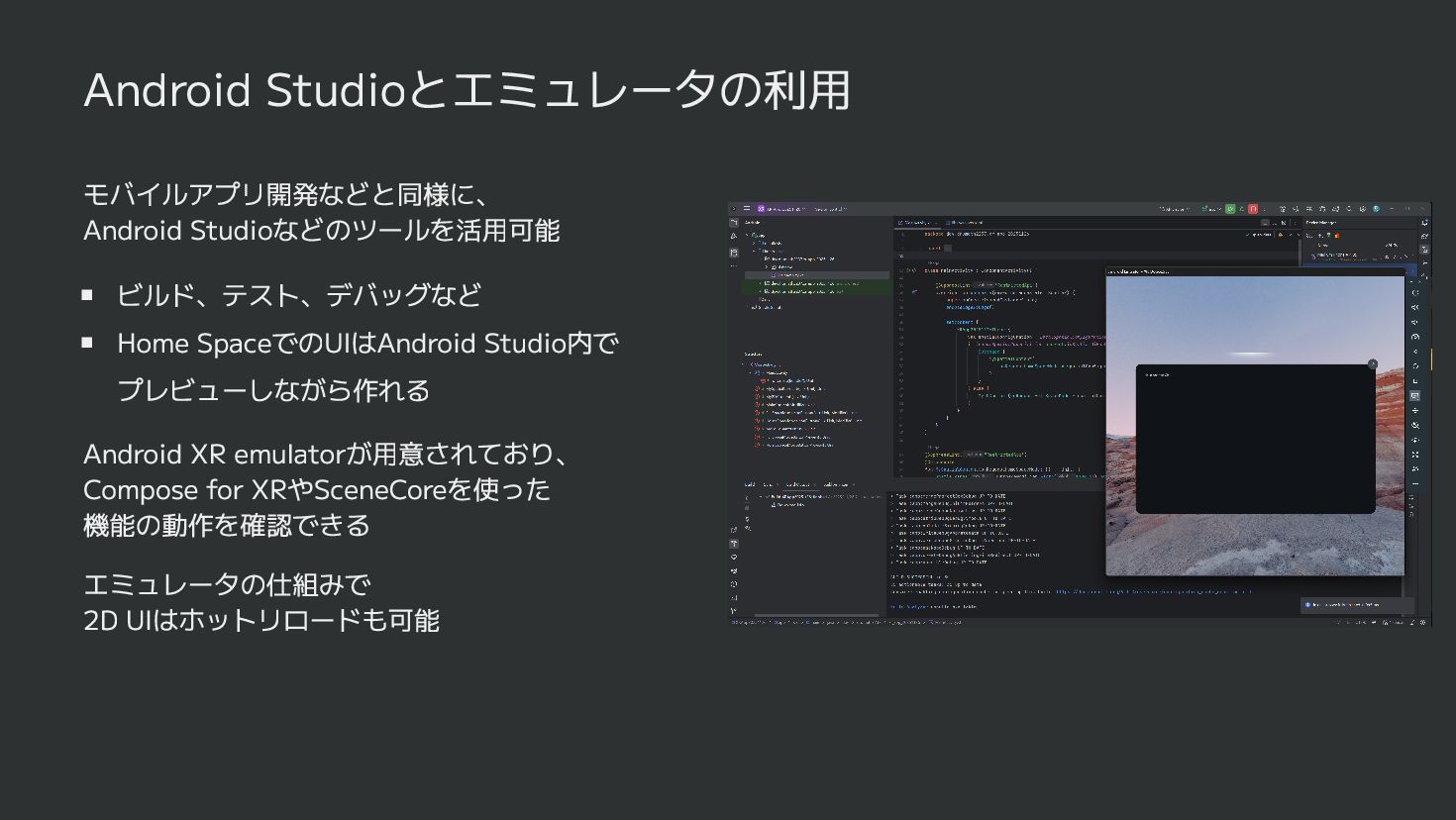Screen dimensions: 1456x820
Task: Open the device selector dropdown in top toolbar
Action: pyautogui.click(x=1174, y=209)
